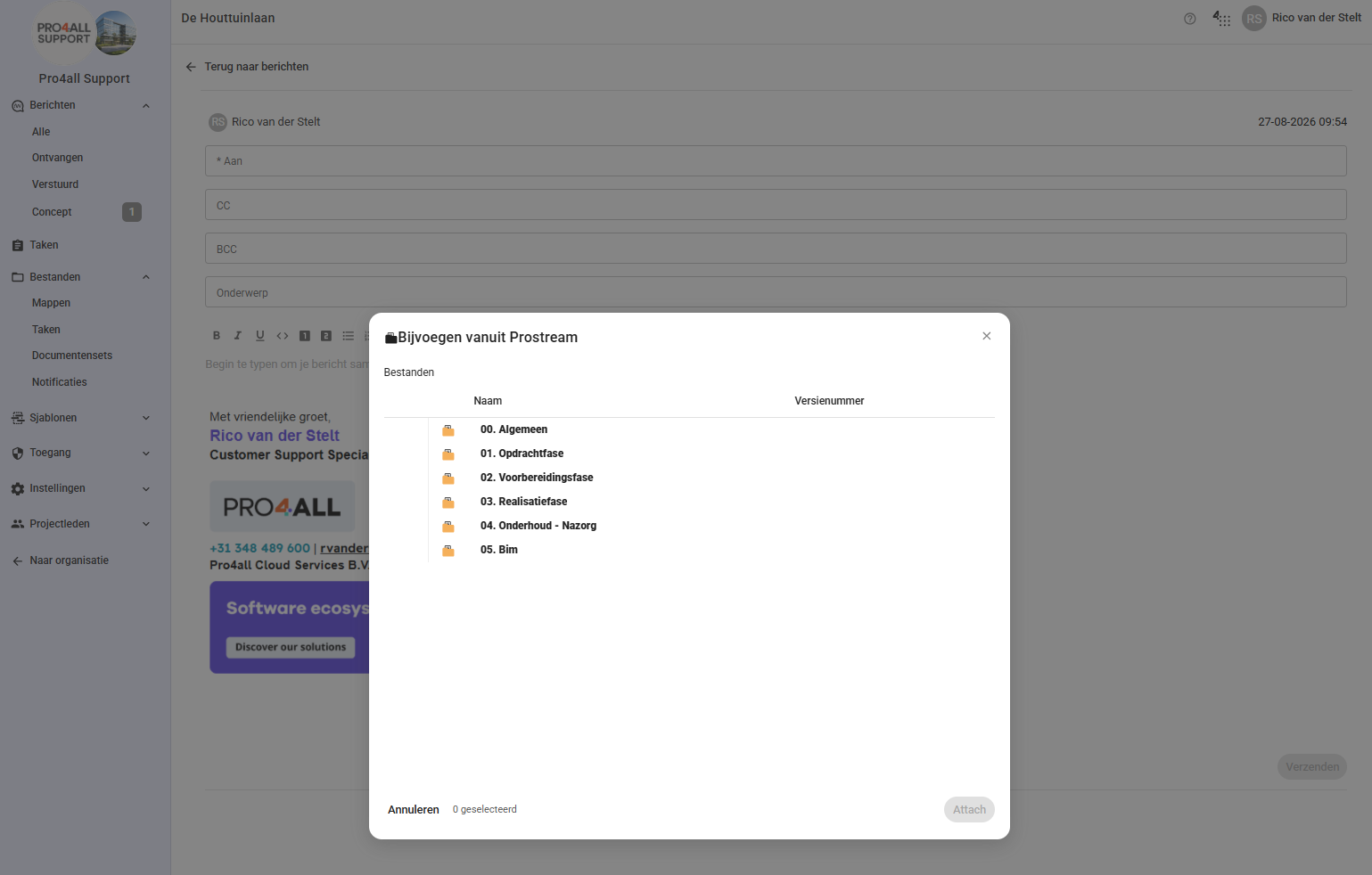Click the Onderwerp input field
The image size is (1372, 875).
(x=776, y=292)
